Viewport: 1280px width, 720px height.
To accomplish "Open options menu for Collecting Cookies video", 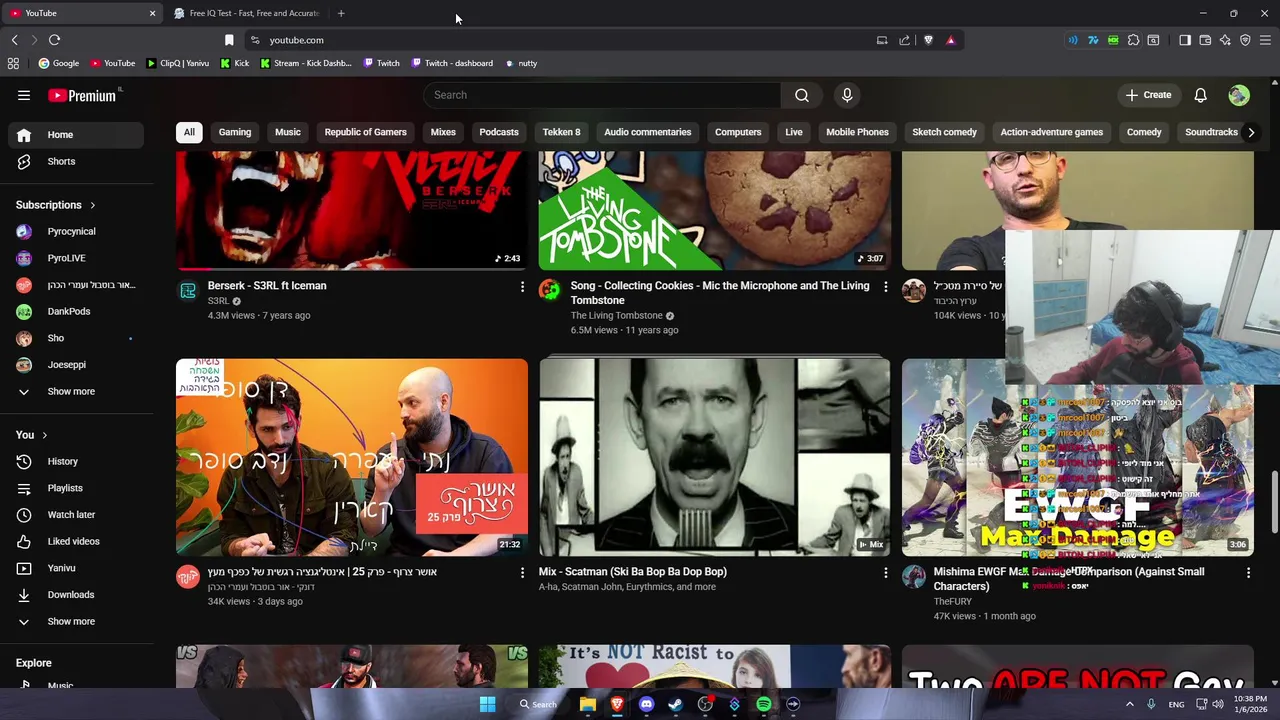I will (x=885, y=287).
